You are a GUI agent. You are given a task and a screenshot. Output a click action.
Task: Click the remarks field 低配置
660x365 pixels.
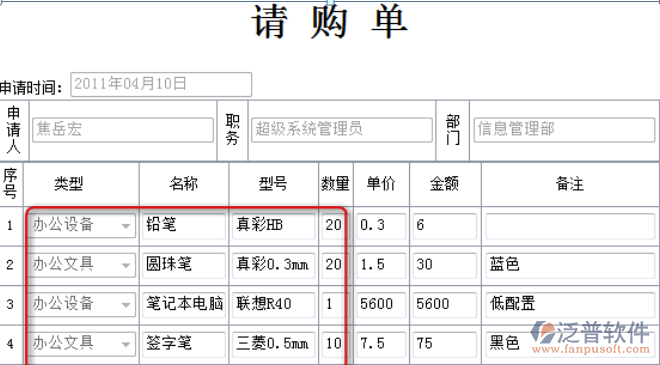570,304
